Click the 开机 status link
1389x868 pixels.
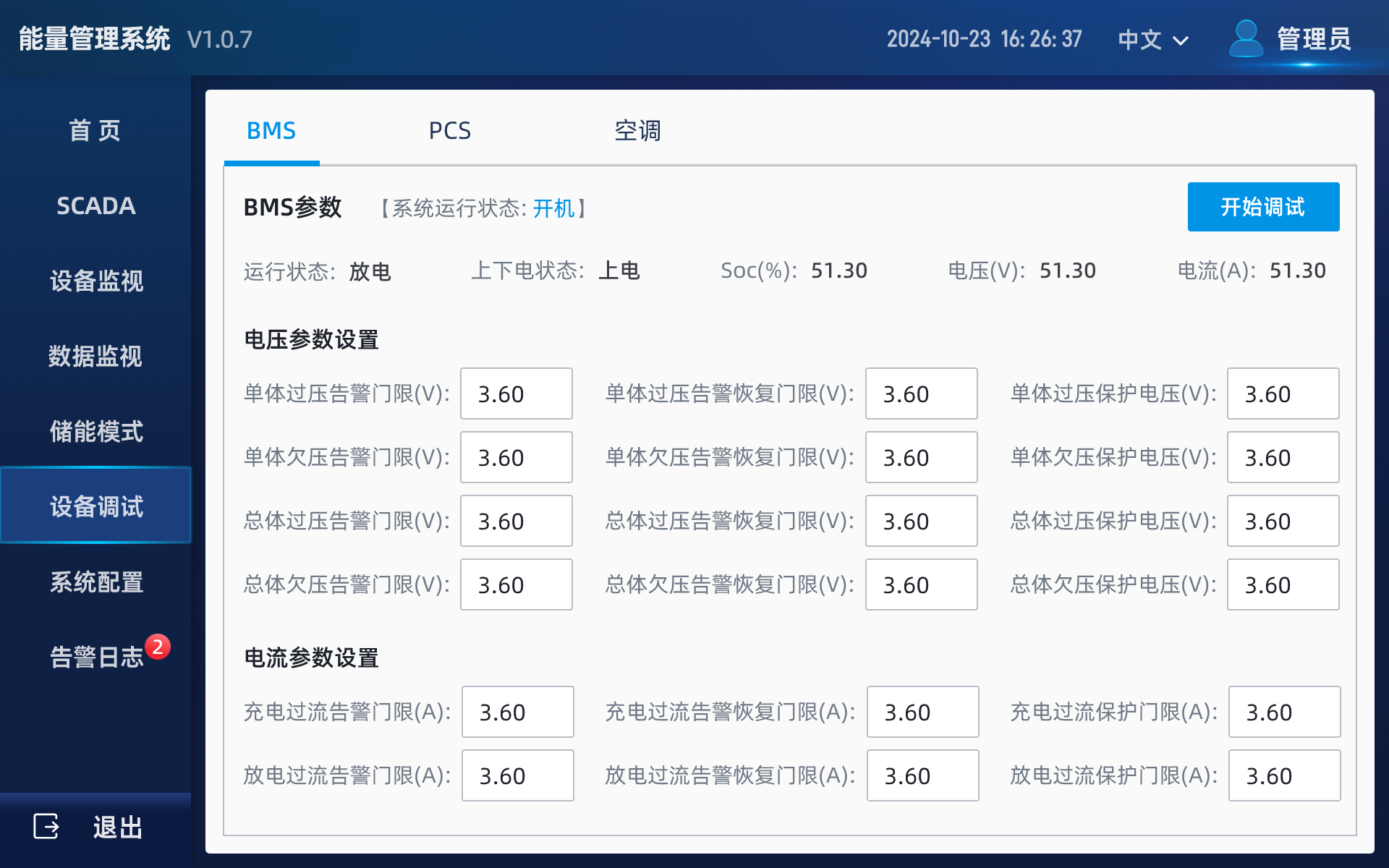click(x=554, y=208)
